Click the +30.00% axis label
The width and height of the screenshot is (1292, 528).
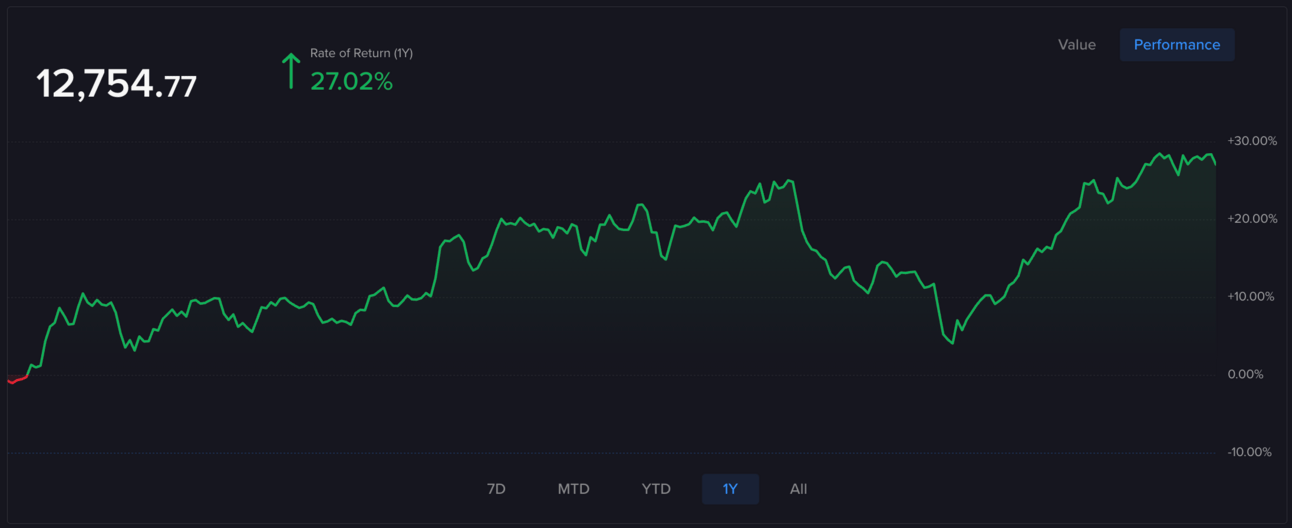click(1252, 141)
